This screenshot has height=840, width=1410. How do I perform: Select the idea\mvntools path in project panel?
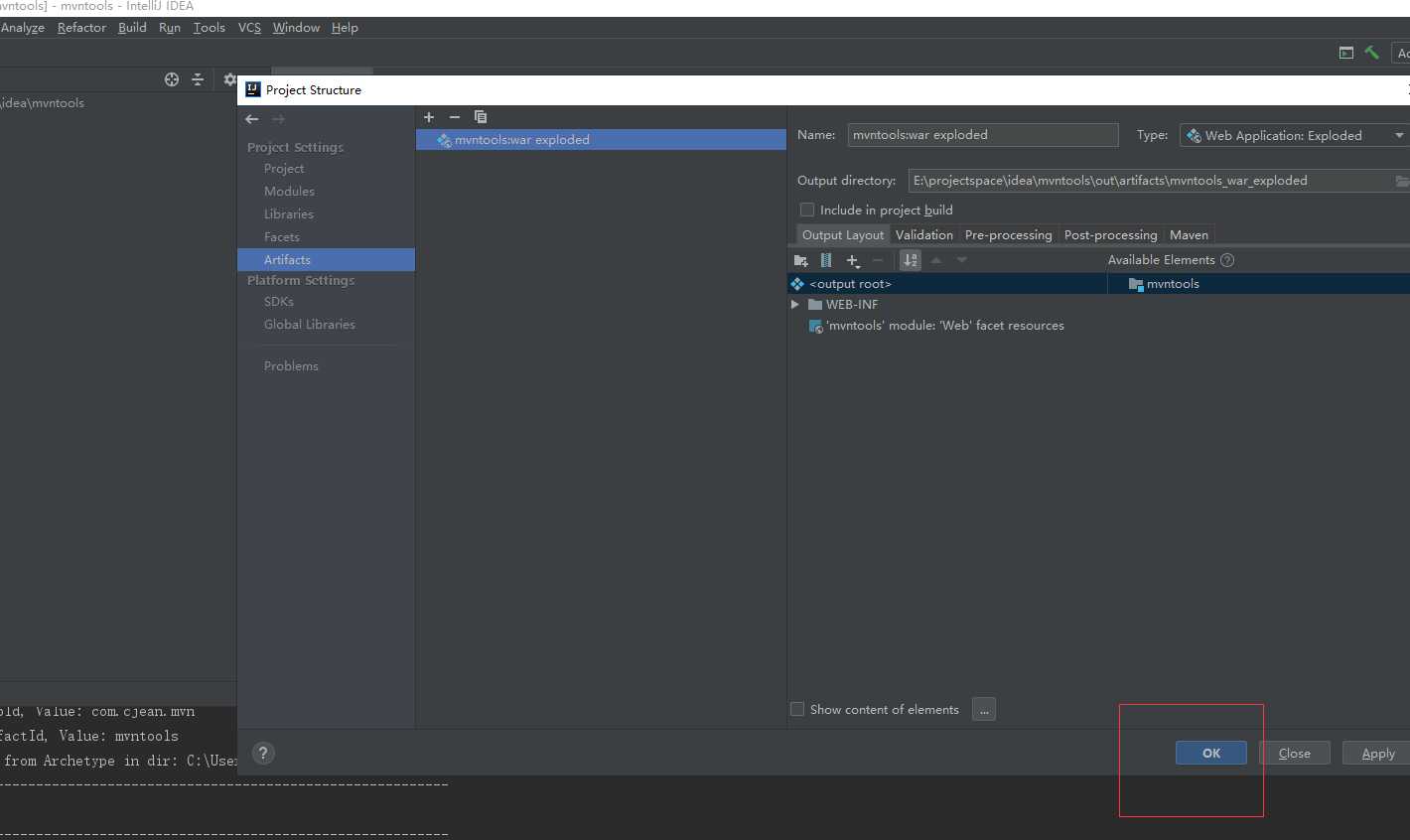click(x=43, y=103)
